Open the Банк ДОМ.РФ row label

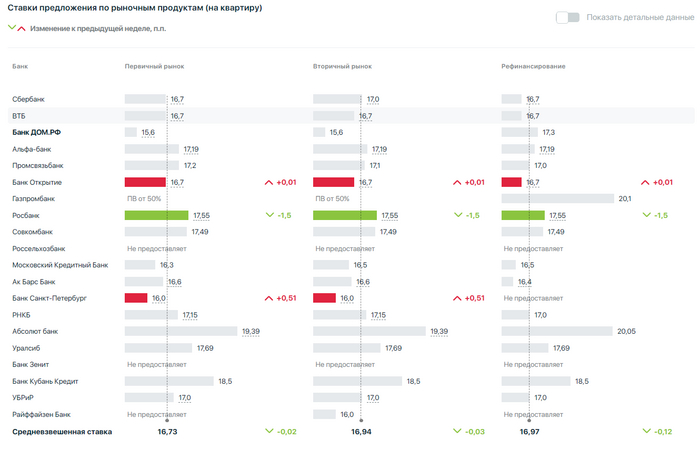point(36,133)
